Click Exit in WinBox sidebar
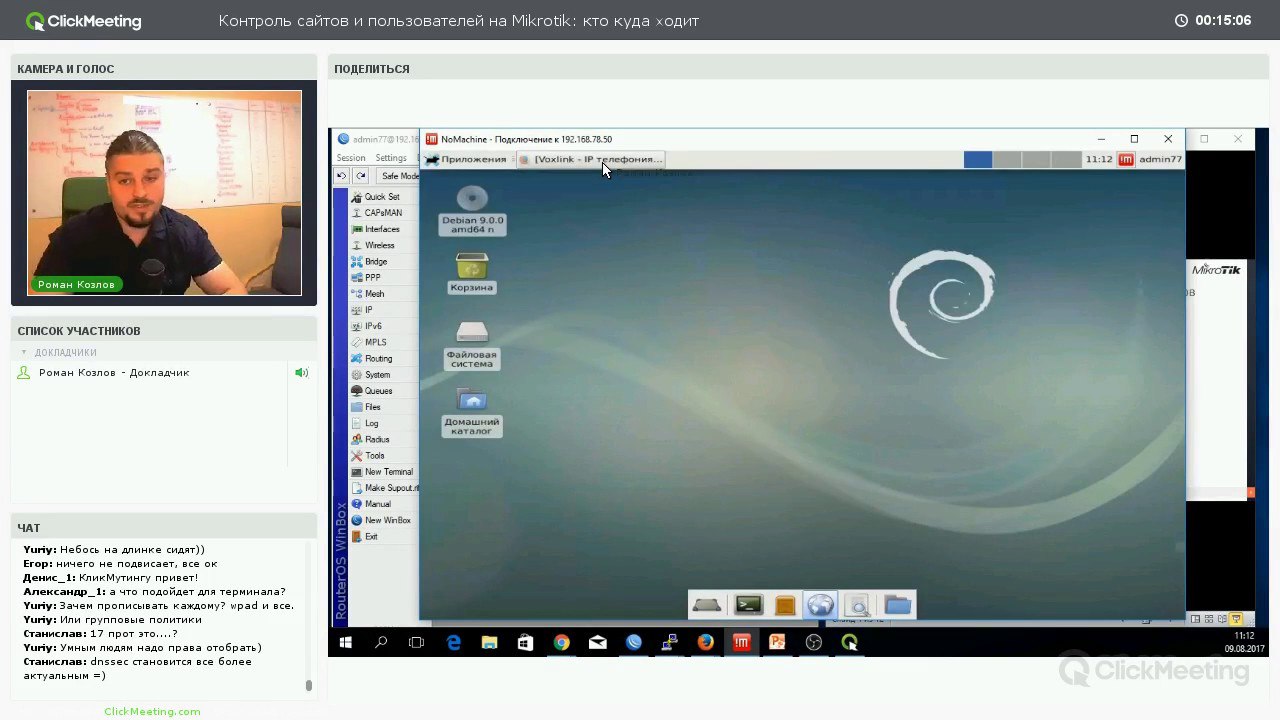 pyautogui.click(x=365, y=537)
